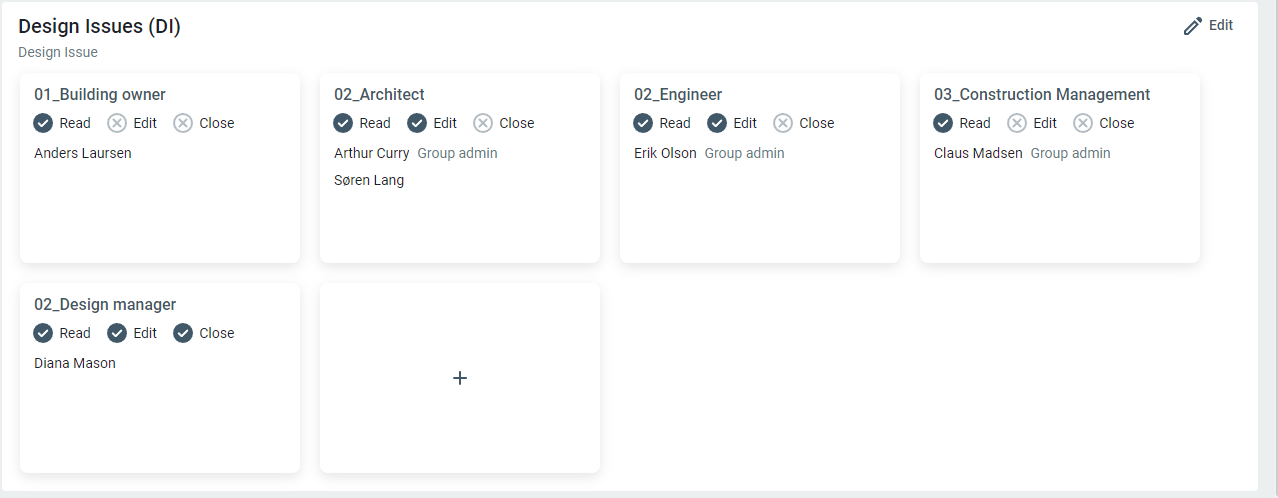Click Edit checkmark icon in 02_Engineer card

[x=717, y=123]
